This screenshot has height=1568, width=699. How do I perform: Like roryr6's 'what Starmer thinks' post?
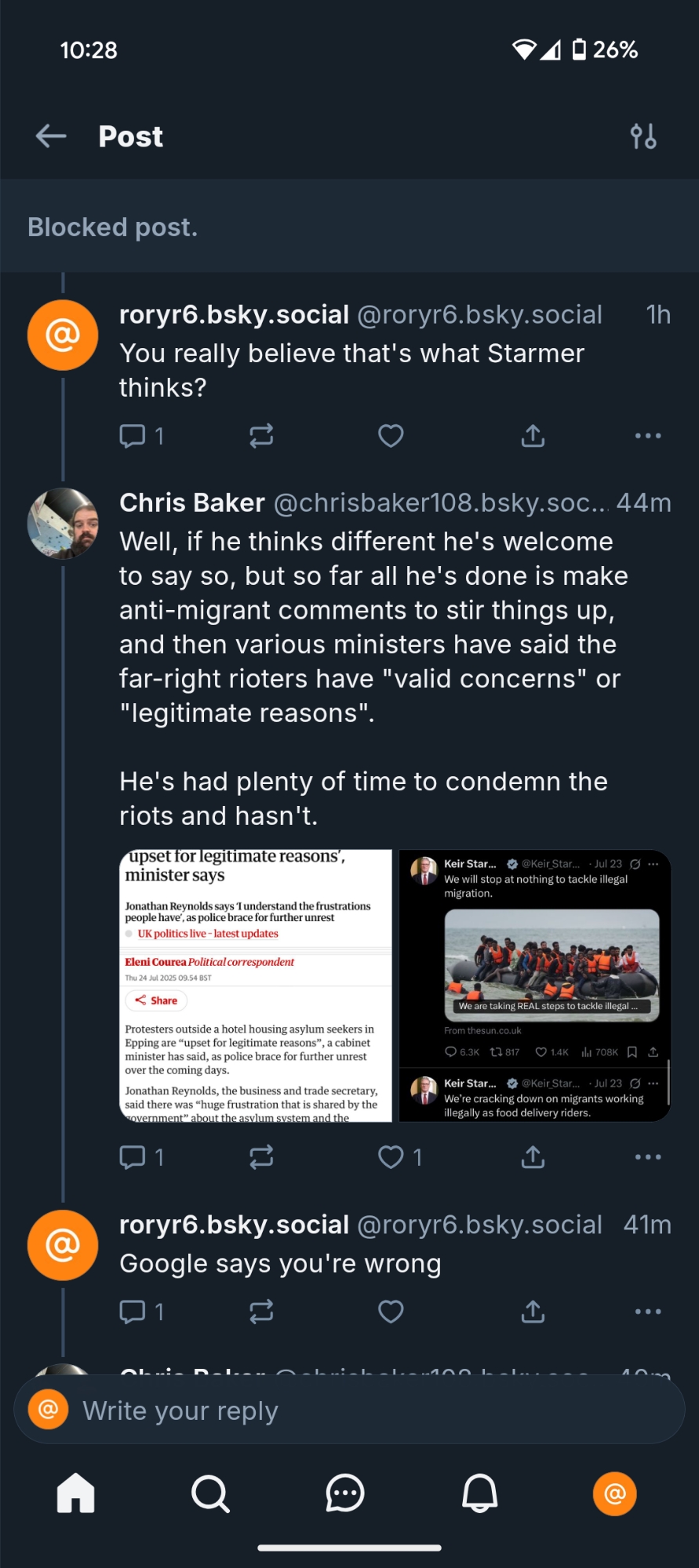tap(391, 436)
